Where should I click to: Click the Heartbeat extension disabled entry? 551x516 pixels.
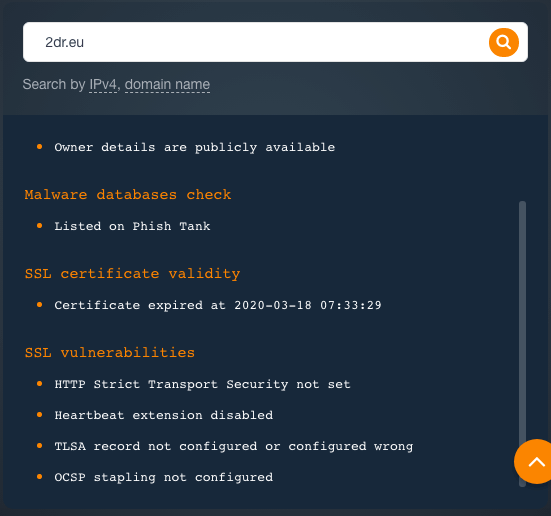(x=163, y=415)
